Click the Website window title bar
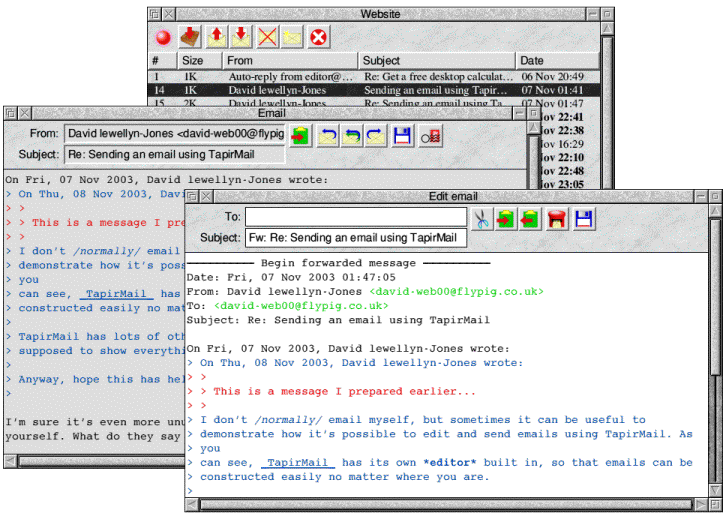The image size is (728, 524). tap(381, 14)
